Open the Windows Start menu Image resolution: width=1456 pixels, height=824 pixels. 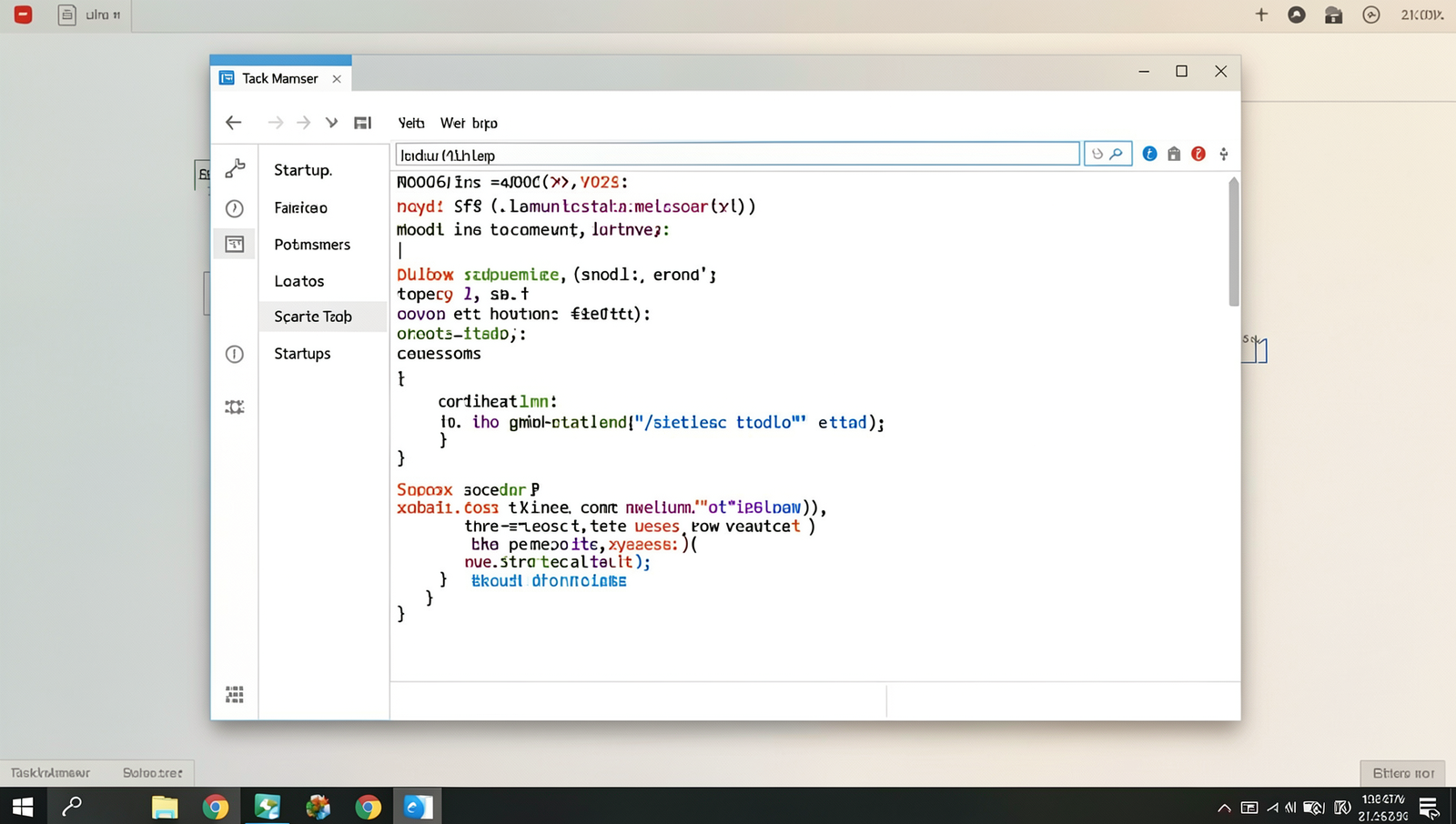pos(23,807)
